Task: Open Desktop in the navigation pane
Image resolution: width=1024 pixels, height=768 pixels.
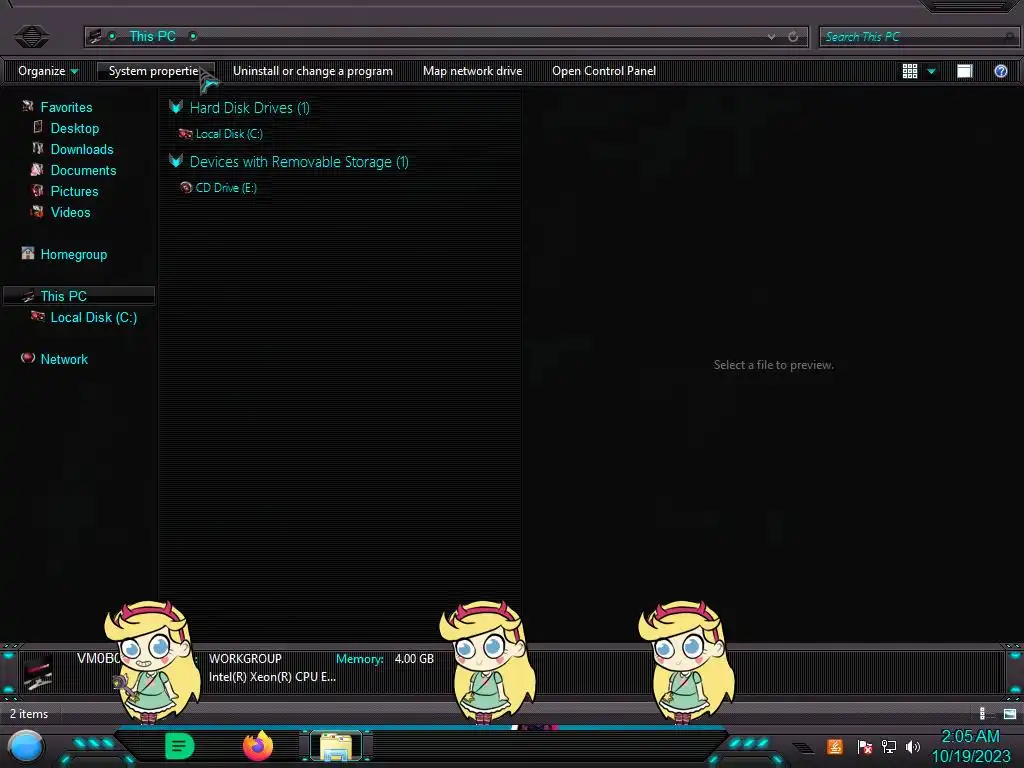Action: pos(74,128)
